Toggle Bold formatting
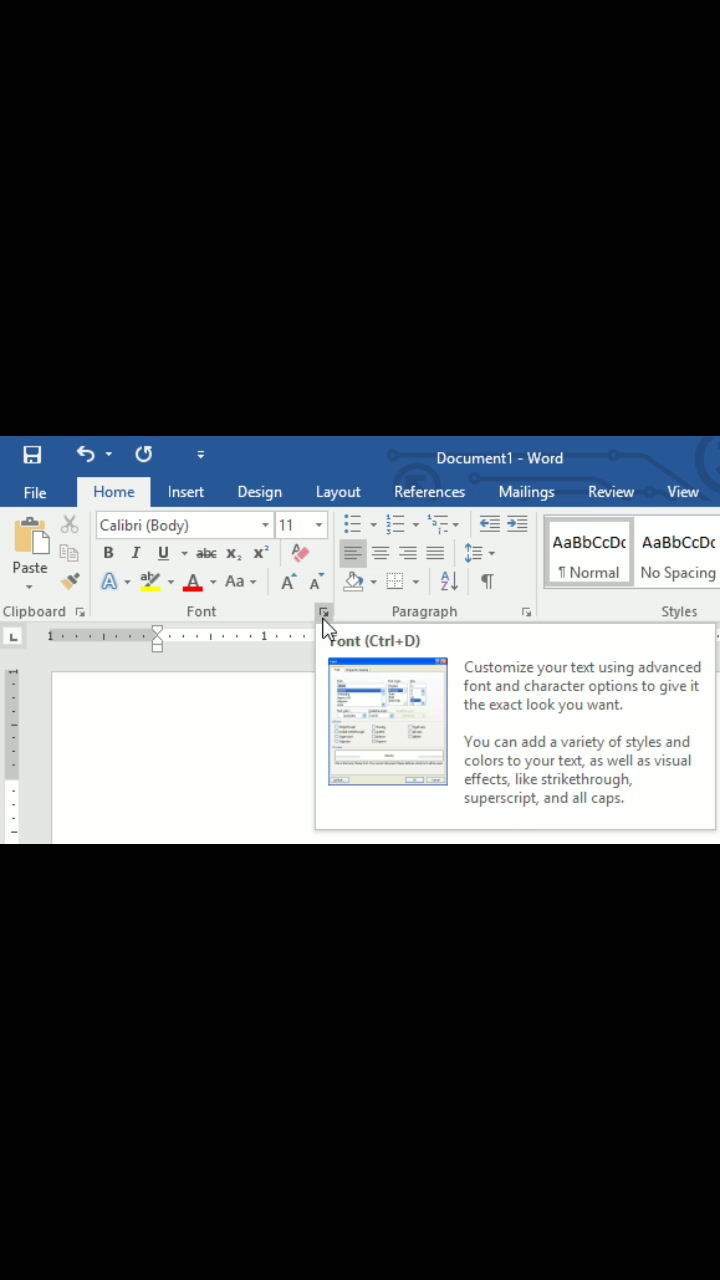The width and height of the screenshot is (720, 1280). [x=108, y=553]
